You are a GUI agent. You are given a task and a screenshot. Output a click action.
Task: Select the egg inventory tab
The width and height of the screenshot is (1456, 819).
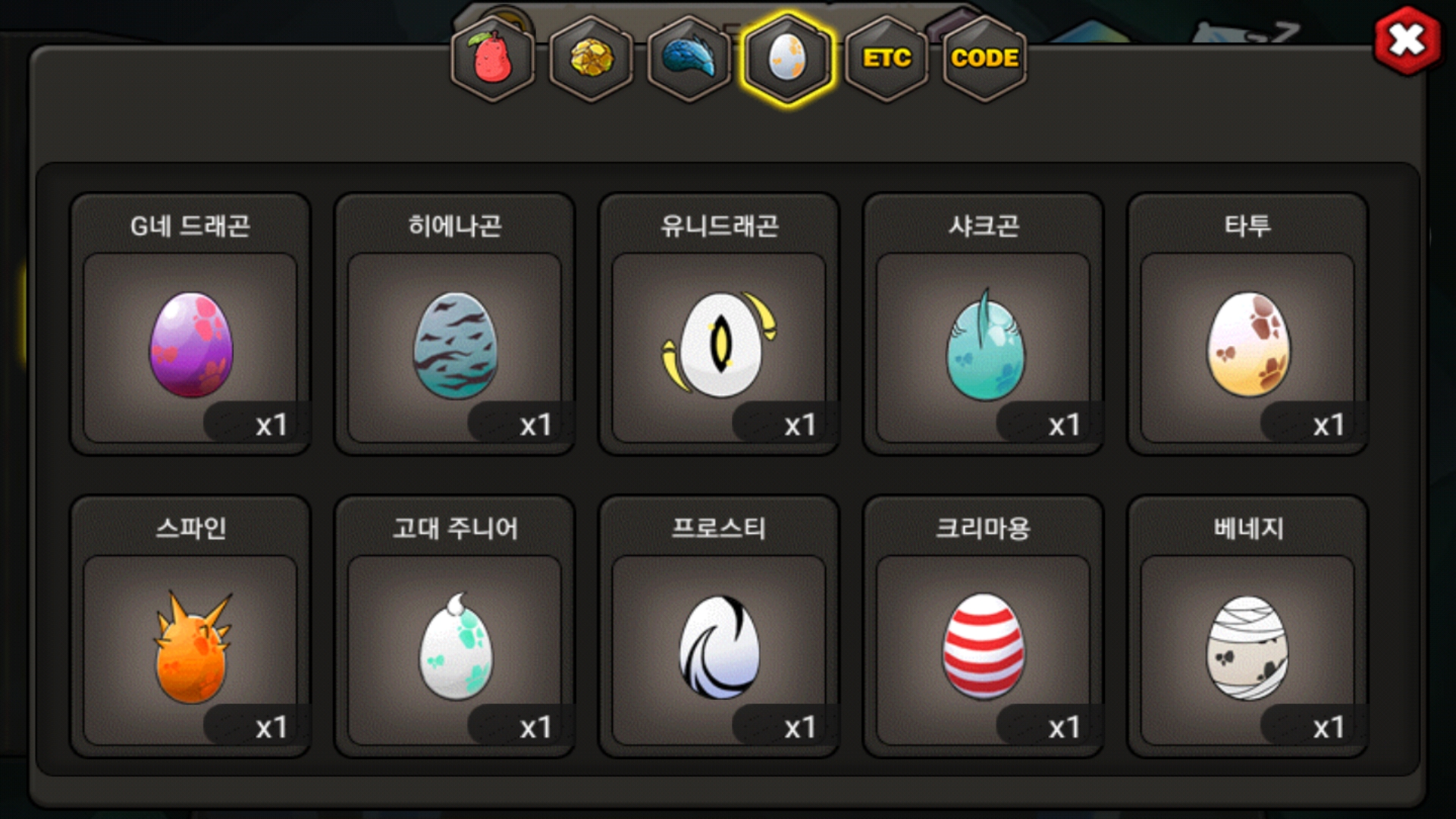pyautogui.click(x=788, y=58)
